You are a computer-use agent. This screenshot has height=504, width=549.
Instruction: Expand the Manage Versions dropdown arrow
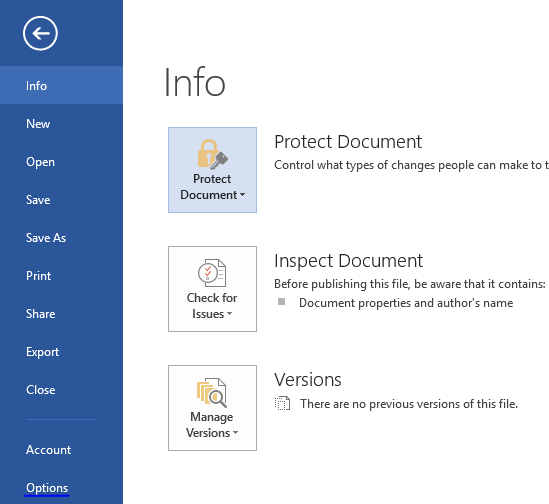[236, 433]
